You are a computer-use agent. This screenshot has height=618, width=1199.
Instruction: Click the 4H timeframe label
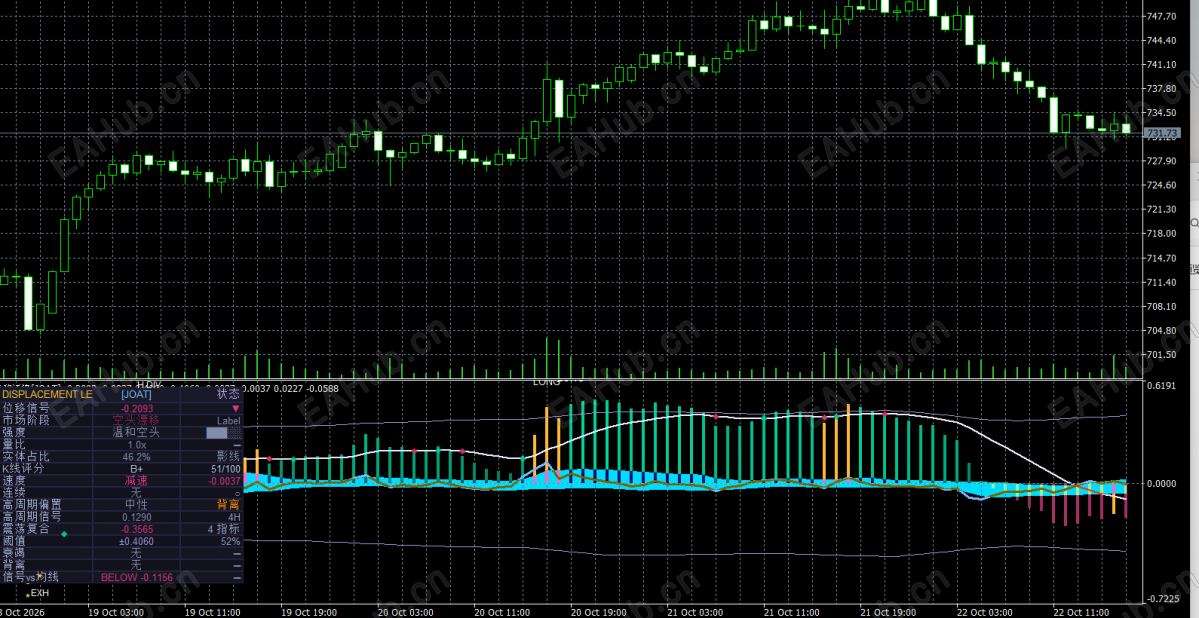point(233,517)
